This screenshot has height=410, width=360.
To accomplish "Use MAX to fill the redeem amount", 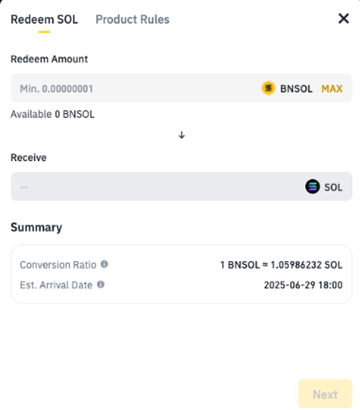I will [332, 89].
